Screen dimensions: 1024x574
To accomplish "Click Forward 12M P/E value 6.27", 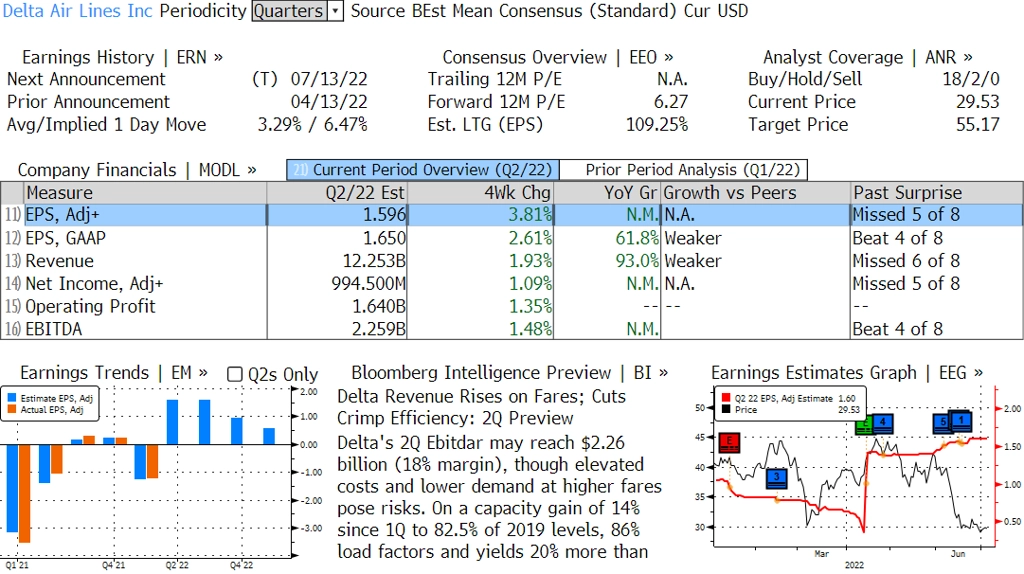I will [671, 102].
